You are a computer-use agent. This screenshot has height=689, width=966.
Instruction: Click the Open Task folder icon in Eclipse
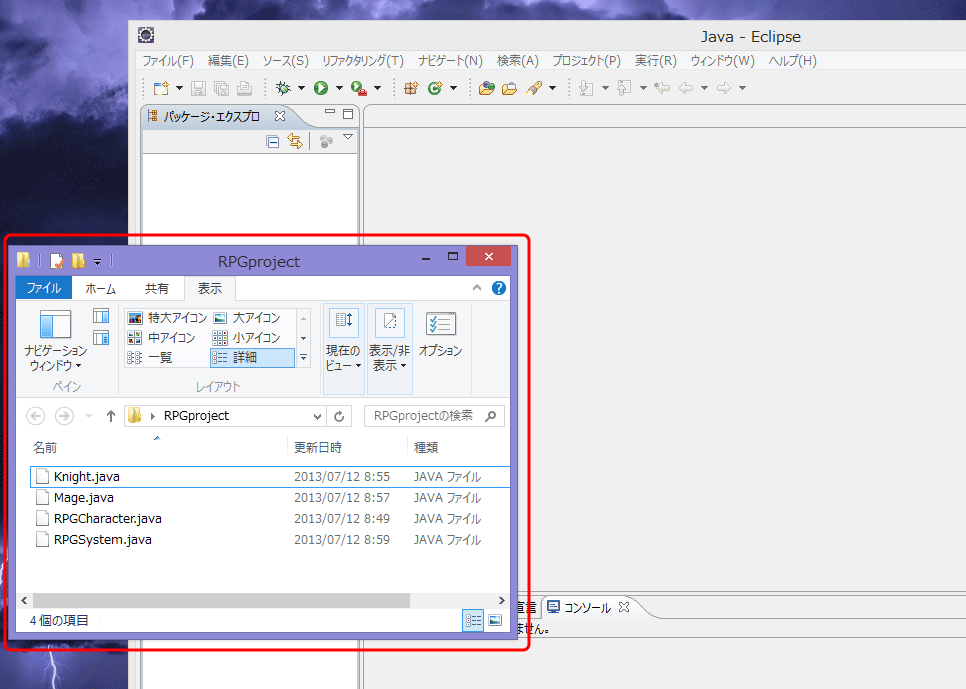509,88
